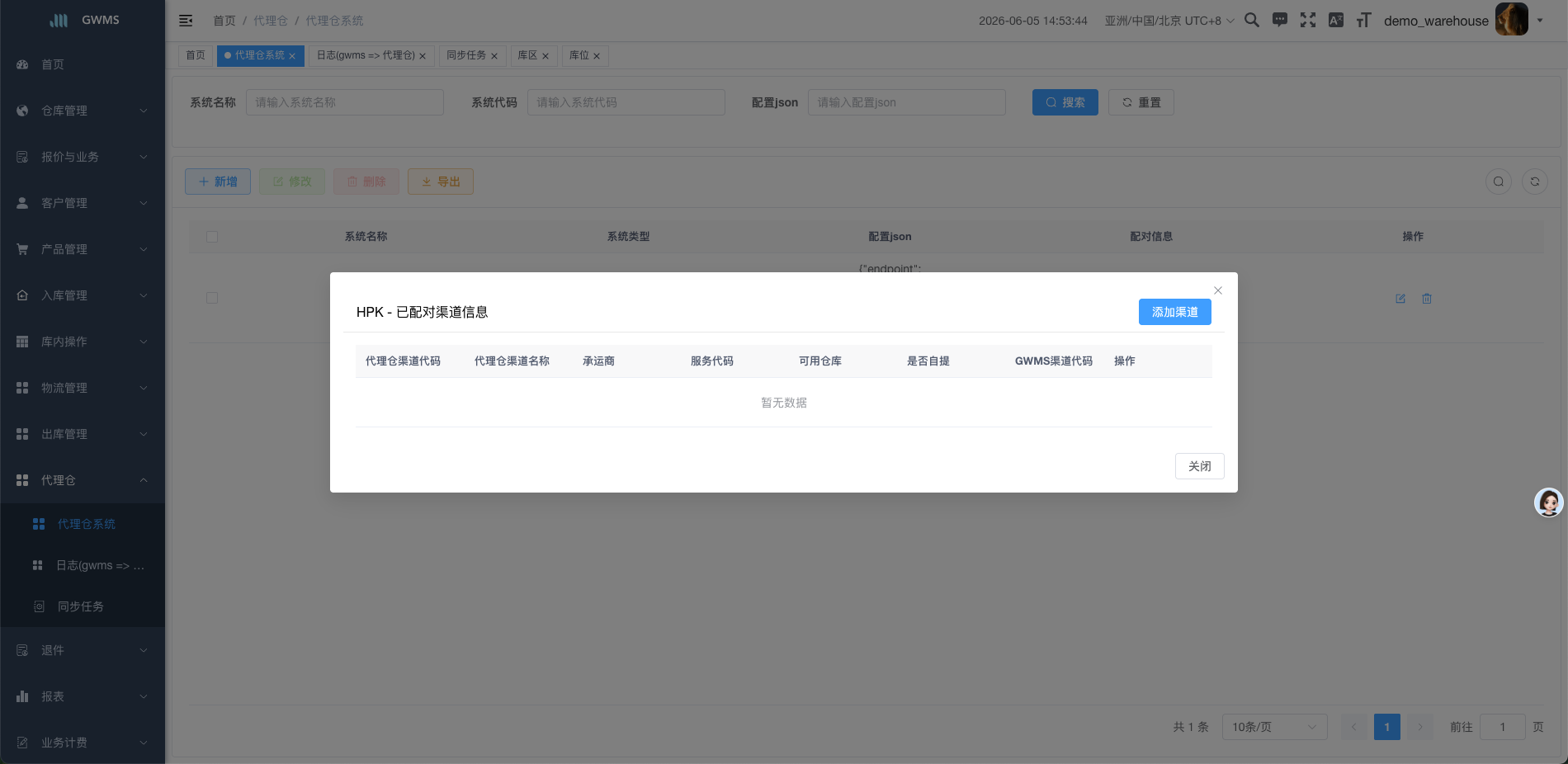
Task: Click the round refresh table icon
Action: tap(1535, 182)
